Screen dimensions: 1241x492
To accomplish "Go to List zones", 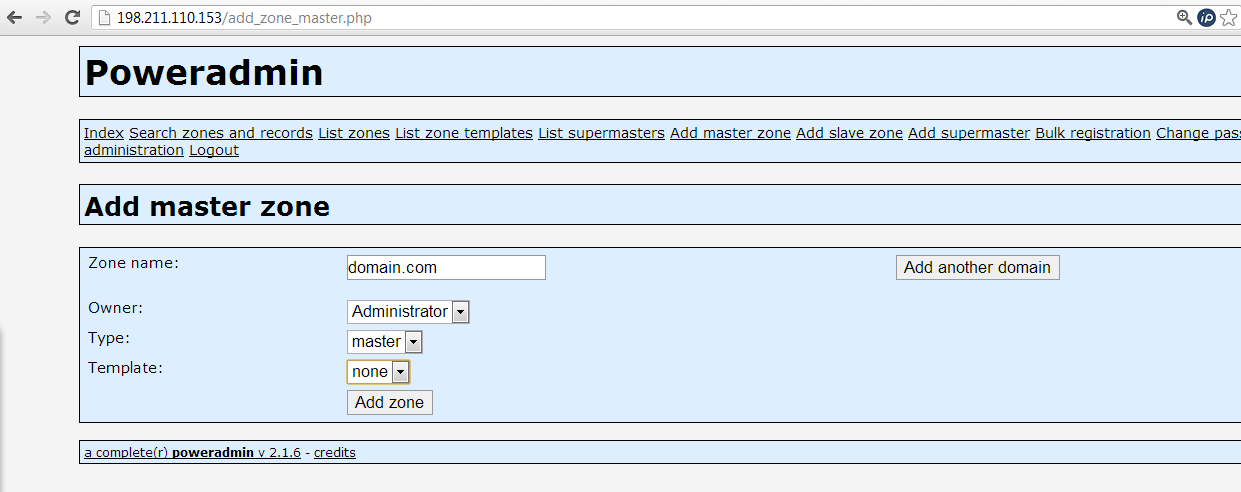I will (x=354, y=133).
